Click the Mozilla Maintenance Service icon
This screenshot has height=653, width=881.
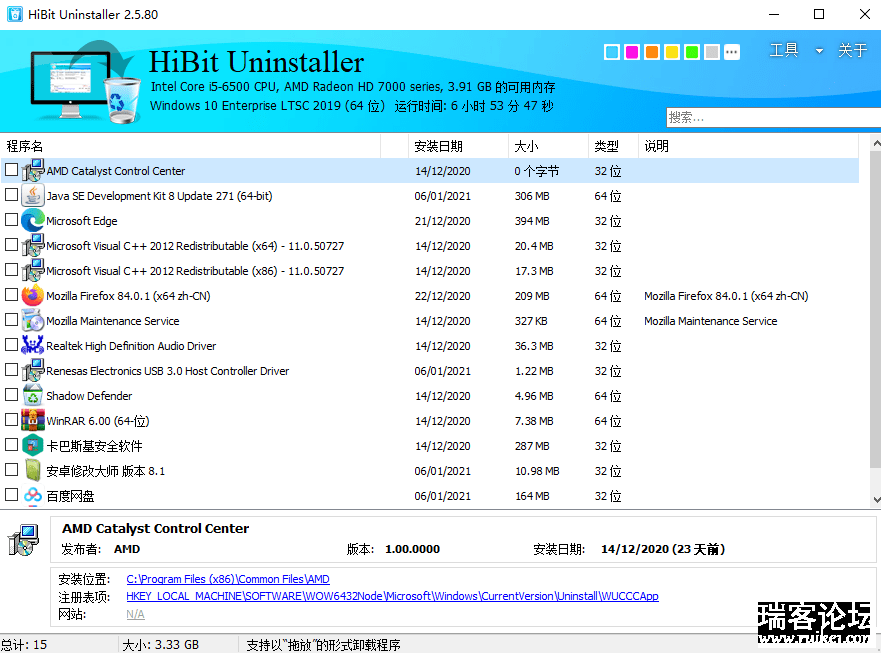tap(33, 320)
